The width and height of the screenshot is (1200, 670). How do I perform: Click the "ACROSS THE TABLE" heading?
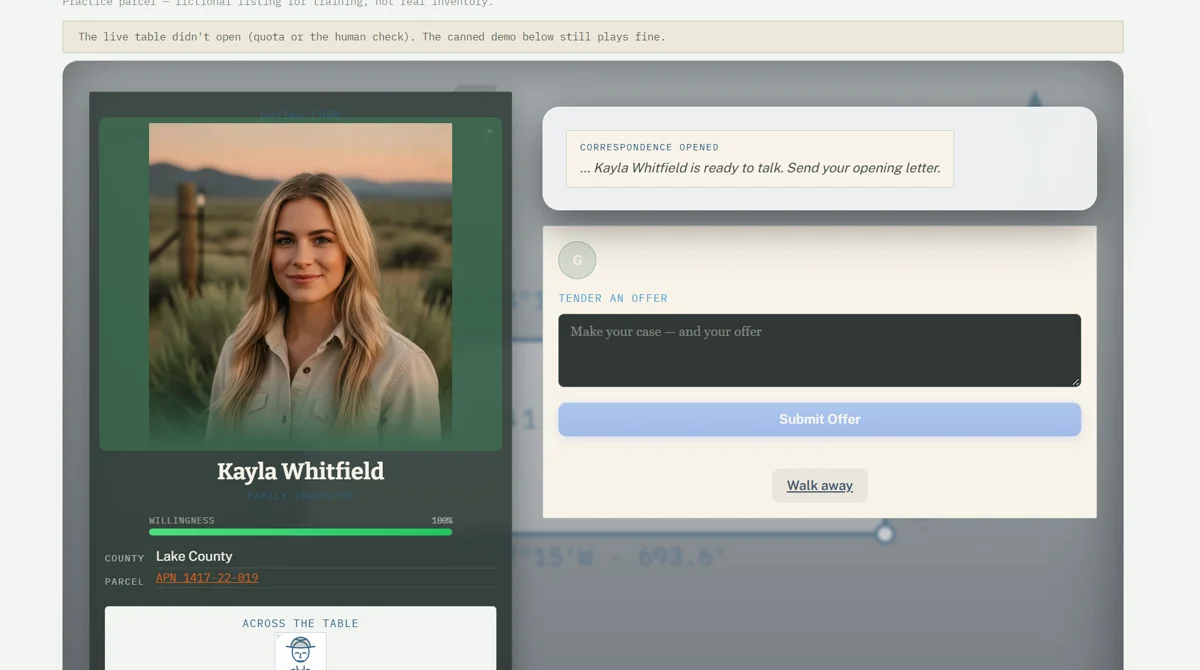click(x=300, y=623)
